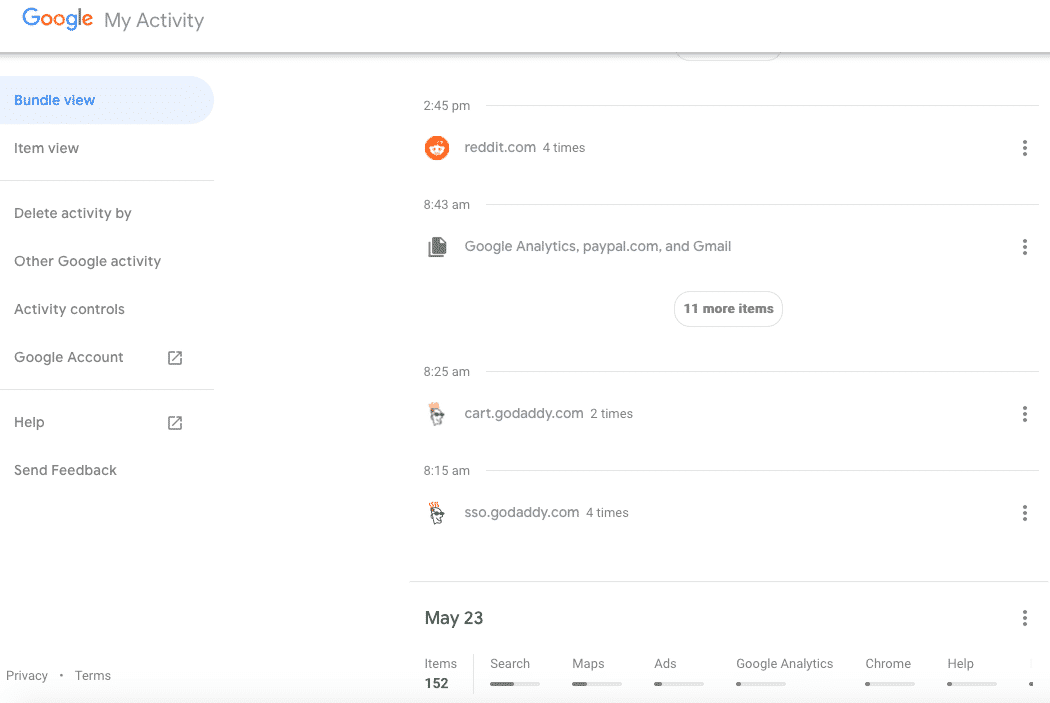
Task: Click the reddit.com favicon
Action: click(437, 148)
